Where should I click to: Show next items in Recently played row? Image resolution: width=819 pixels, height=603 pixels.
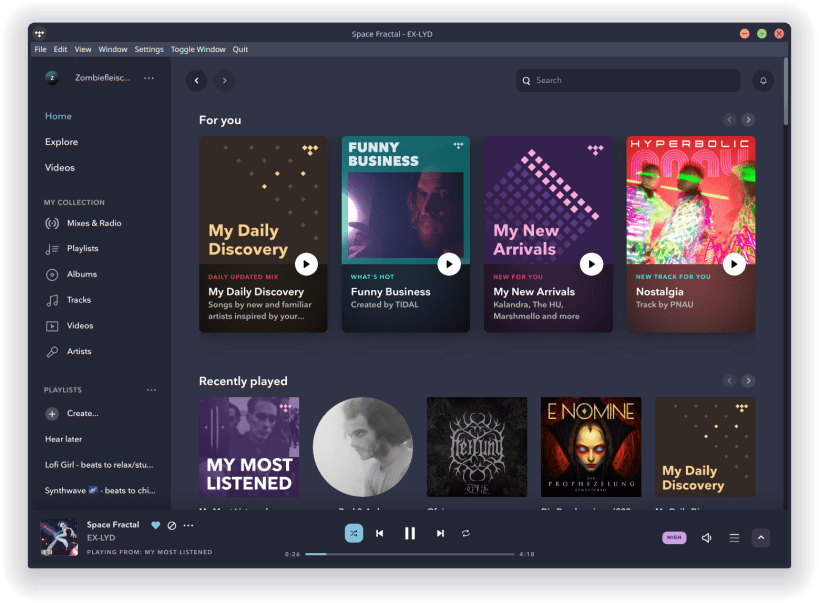tap(748, 381)
